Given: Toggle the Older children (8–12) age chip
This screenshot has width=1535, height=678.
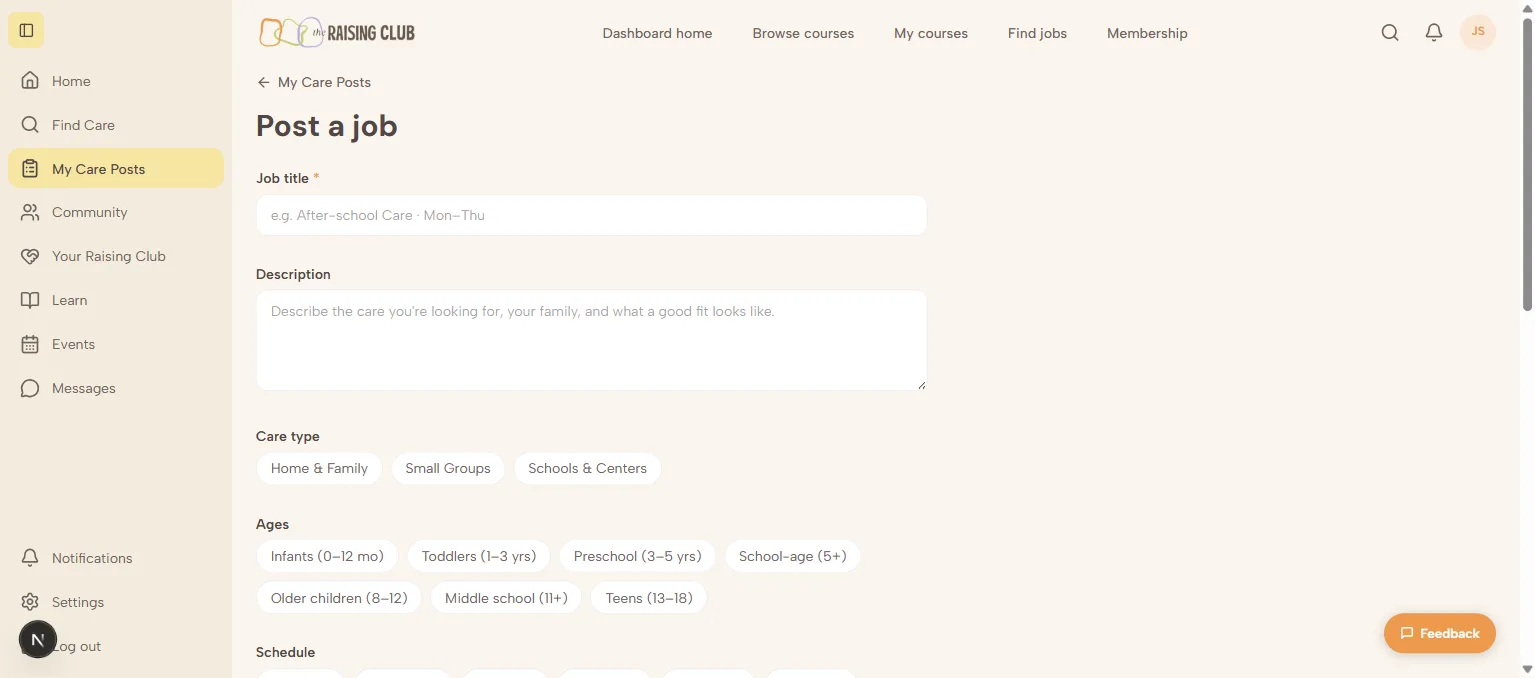Looking at the screenshot, I should pos(339,598).
